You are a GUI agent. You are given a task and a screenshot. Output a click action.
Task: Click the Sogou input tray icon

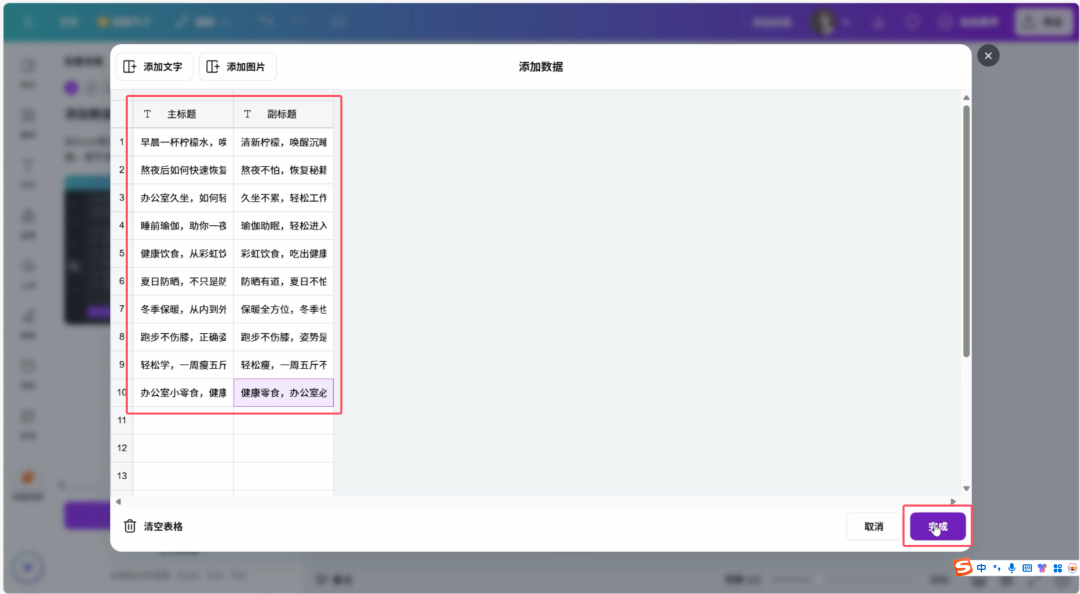tap(962, 568)
